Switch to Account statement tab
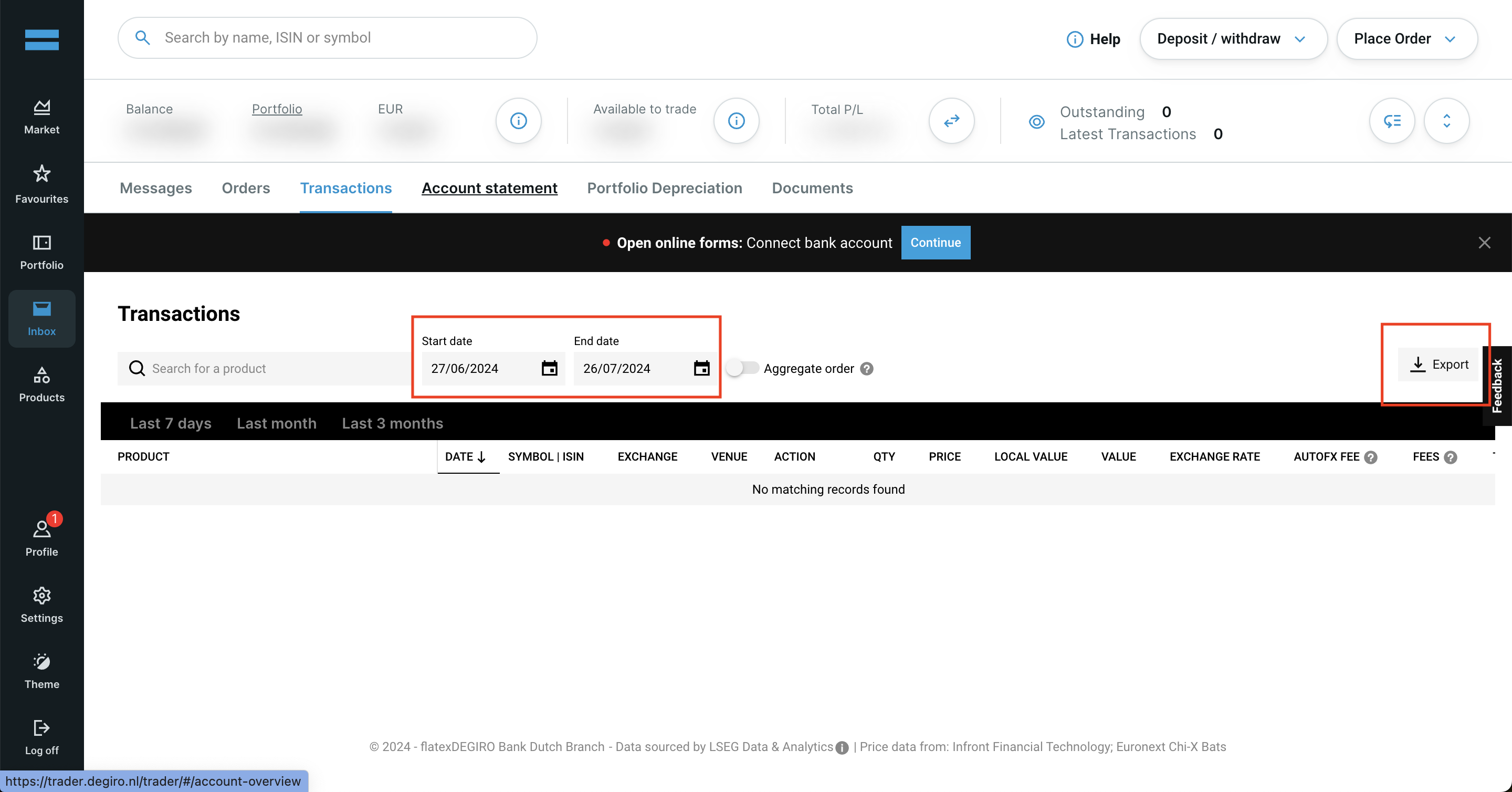Image resolution: width=1512 pixels, height=792 pixels. [489, 188]
